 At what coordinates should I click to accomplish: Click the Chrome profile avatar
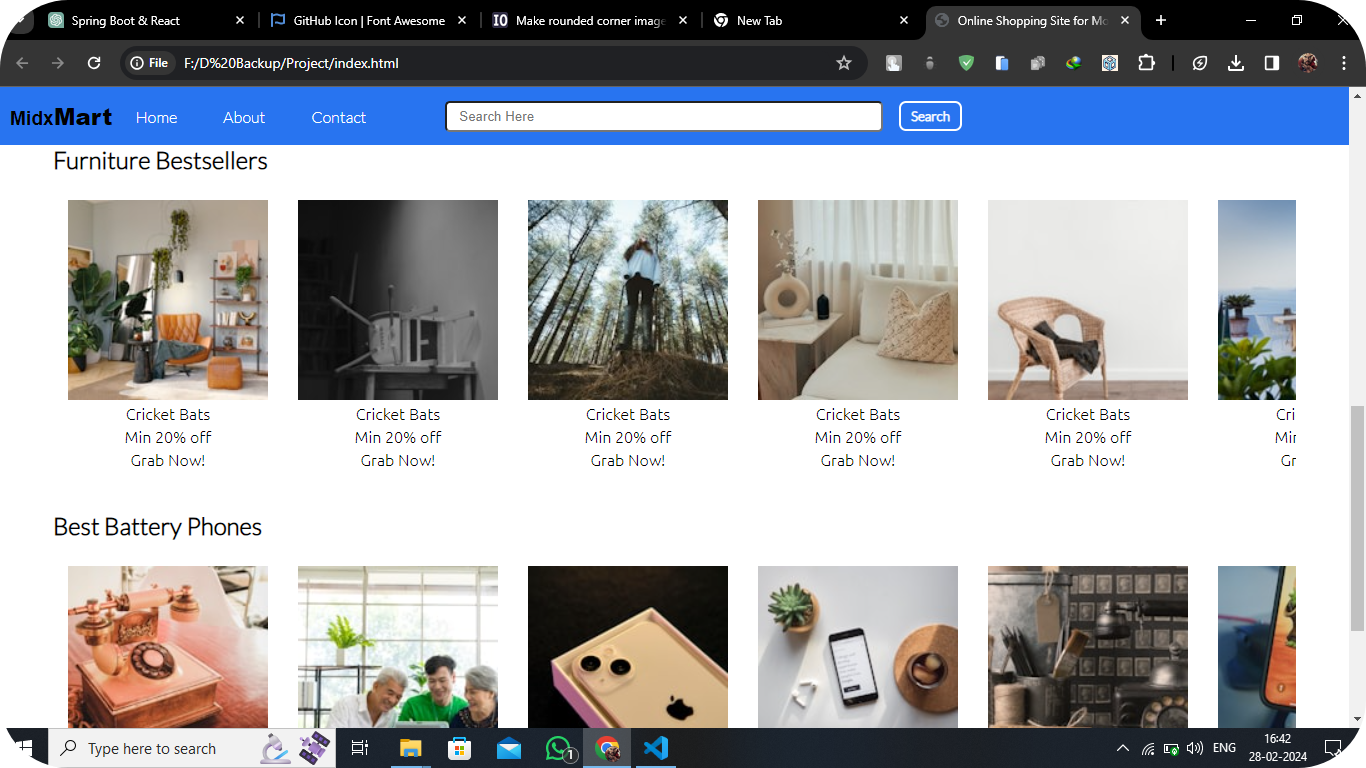pos(1307,63)
